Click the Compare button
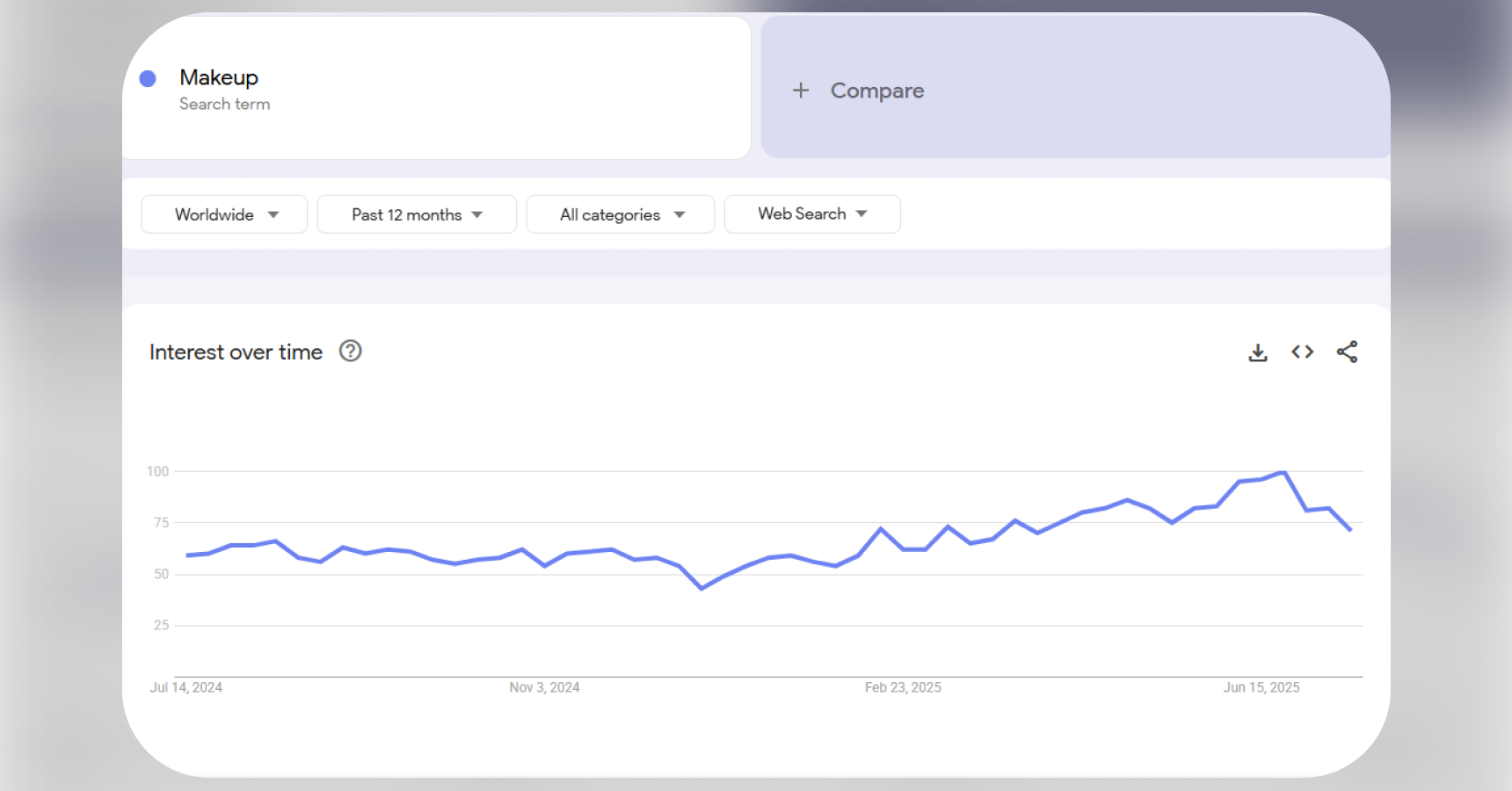This screenshot has height=791, width=1512. [876, 91]
